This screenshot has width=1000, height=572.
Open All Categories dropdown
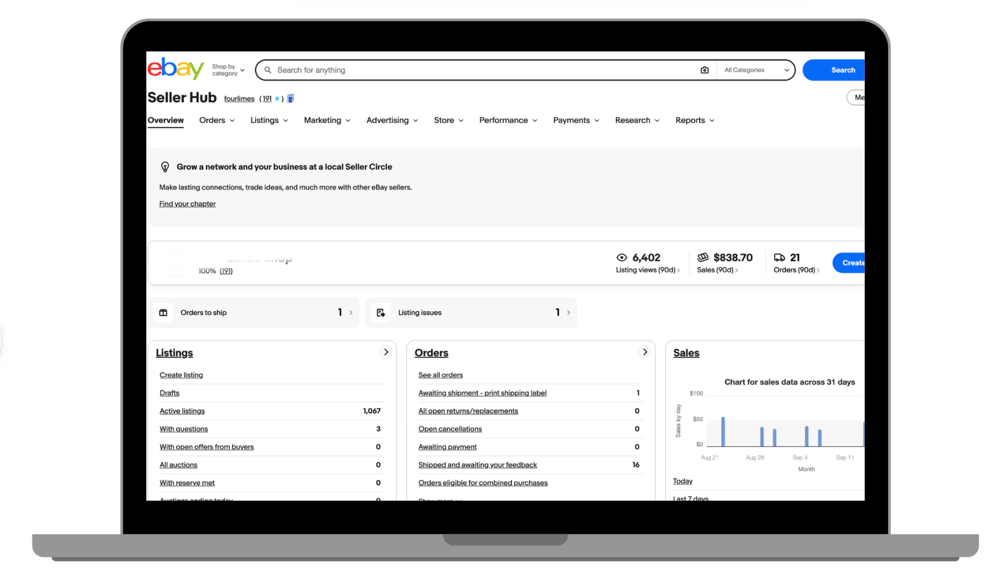(756, 70)
